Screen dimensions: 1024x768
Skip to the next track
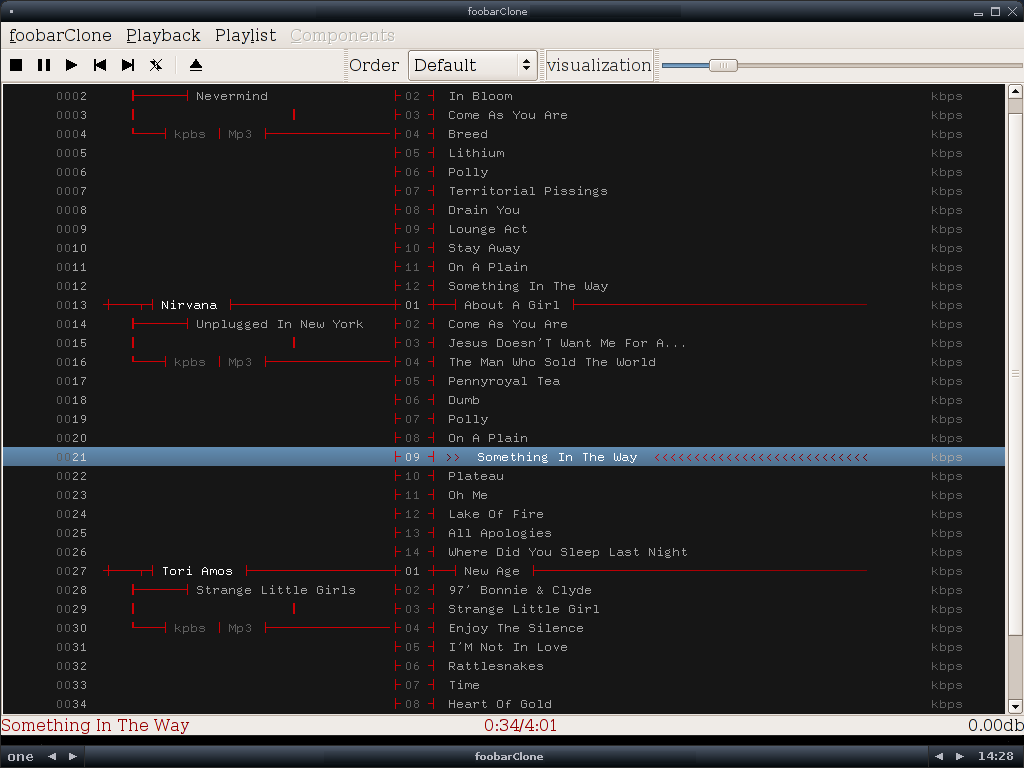point(128,65)
